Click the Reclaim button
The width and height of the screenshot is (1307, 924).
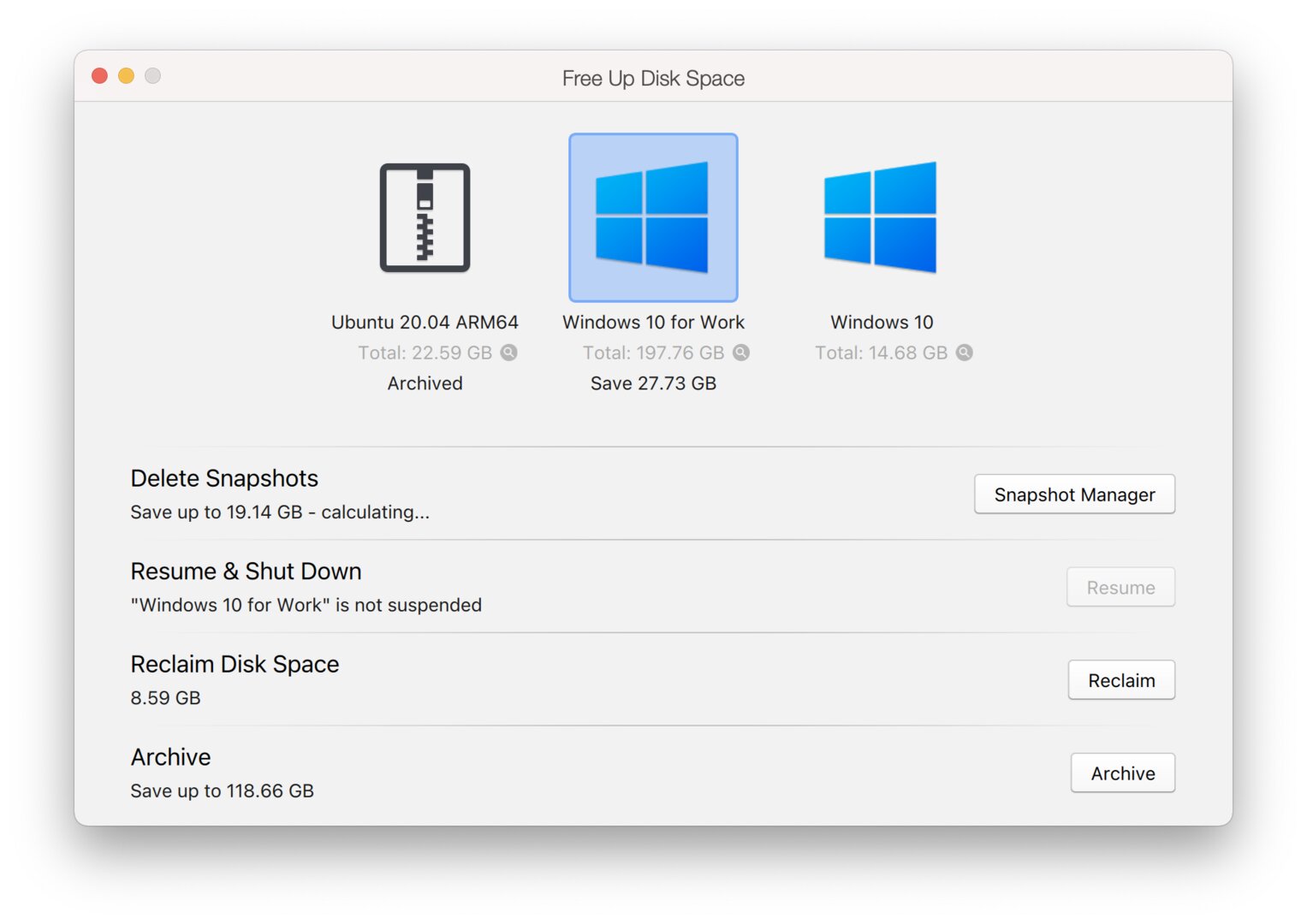[x=1121, y=680]
